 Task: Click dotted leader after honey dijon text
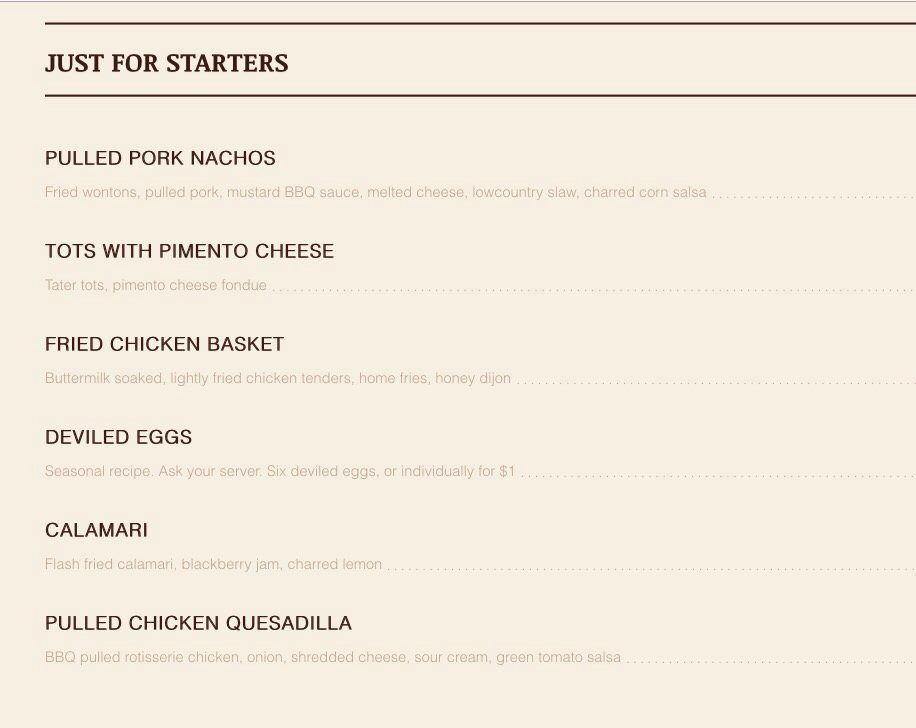(715, 381)
